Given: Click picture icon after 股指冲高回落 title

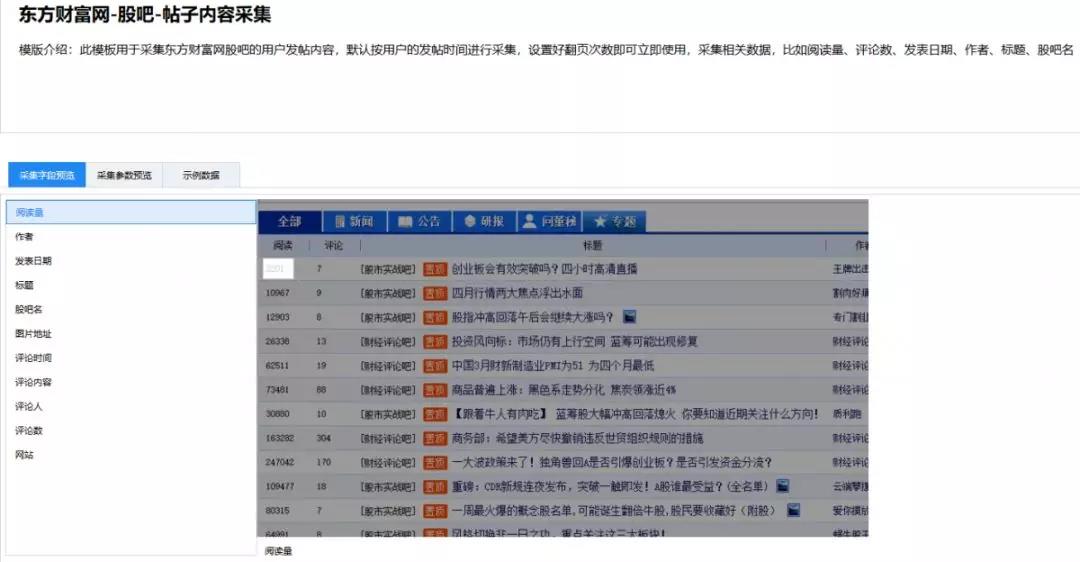Looking at the screenshot, I should [629, 317].
